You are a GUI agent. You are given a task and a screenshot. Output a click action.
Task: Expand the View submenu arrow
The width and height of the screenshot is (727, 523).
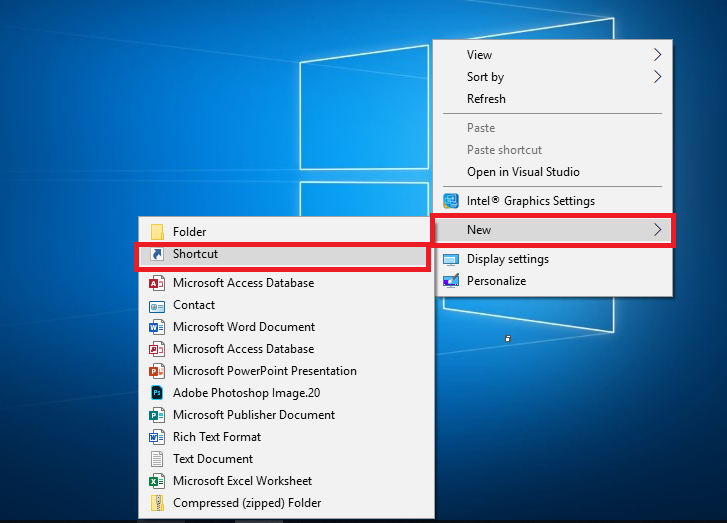click(x=657, y=55)
